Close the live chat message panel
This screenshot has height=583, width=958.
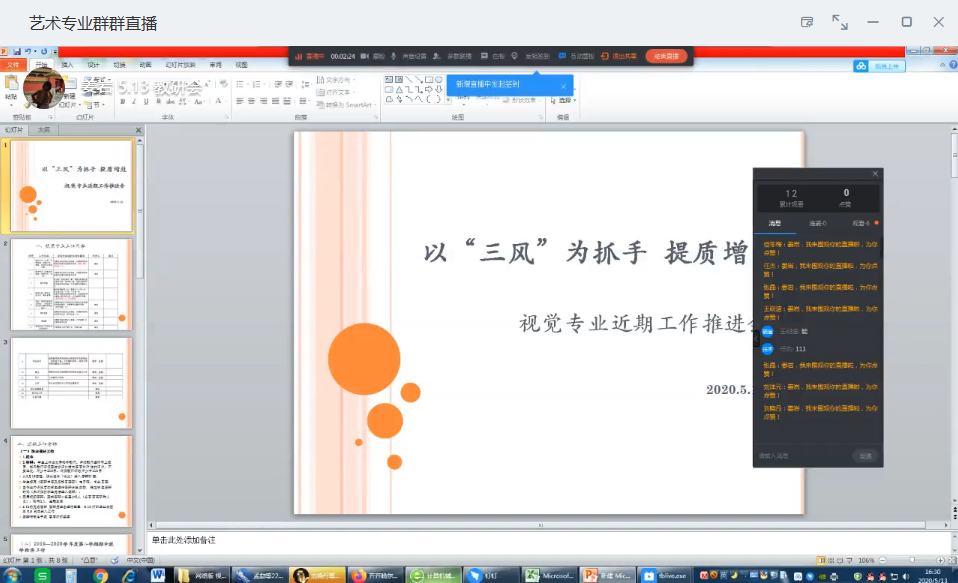click(x=875, y=174)
